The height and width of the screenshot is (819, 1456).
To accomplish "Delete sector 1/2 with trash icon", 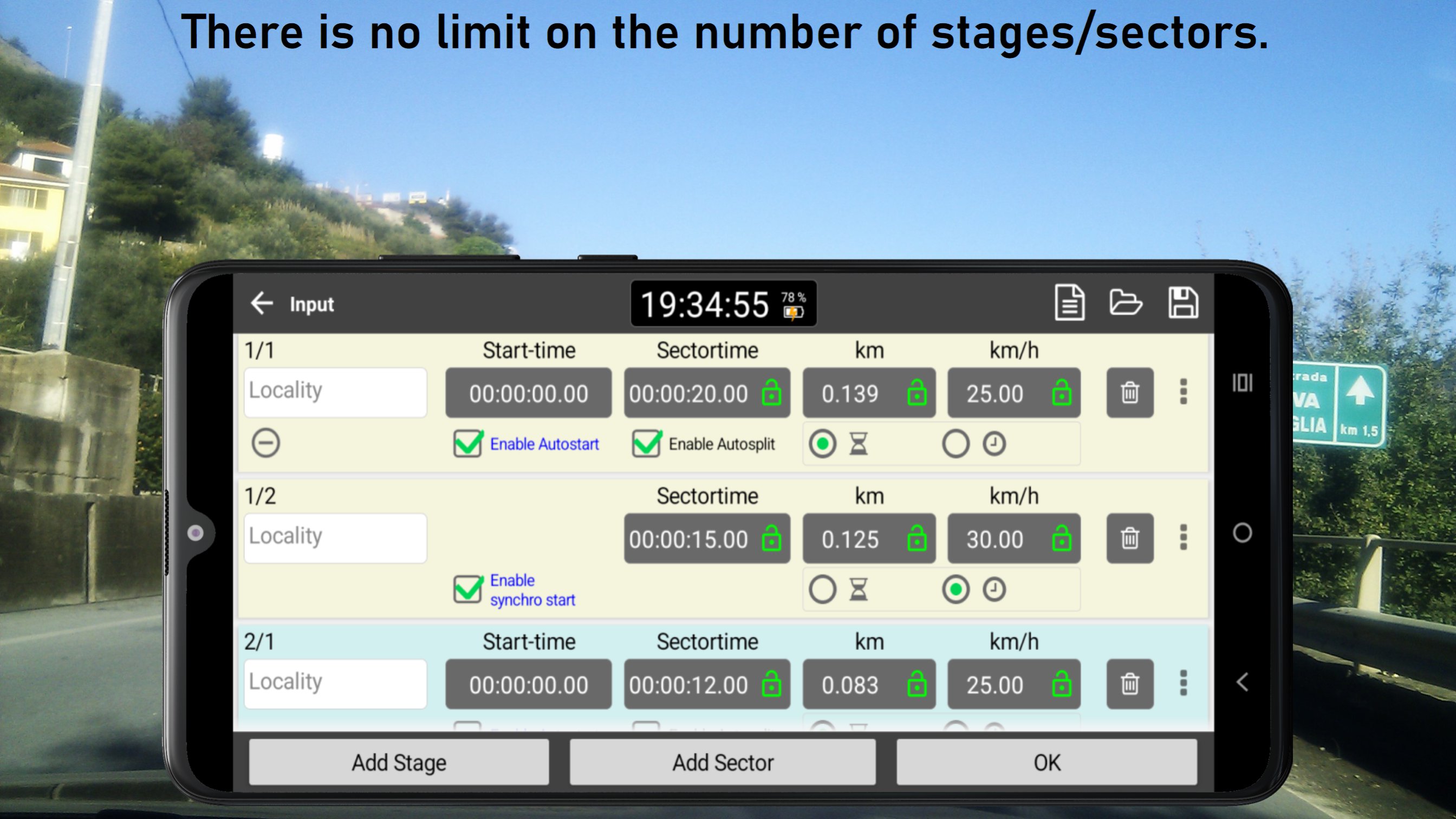I will pyautogui.click(x=1129, y=538).
